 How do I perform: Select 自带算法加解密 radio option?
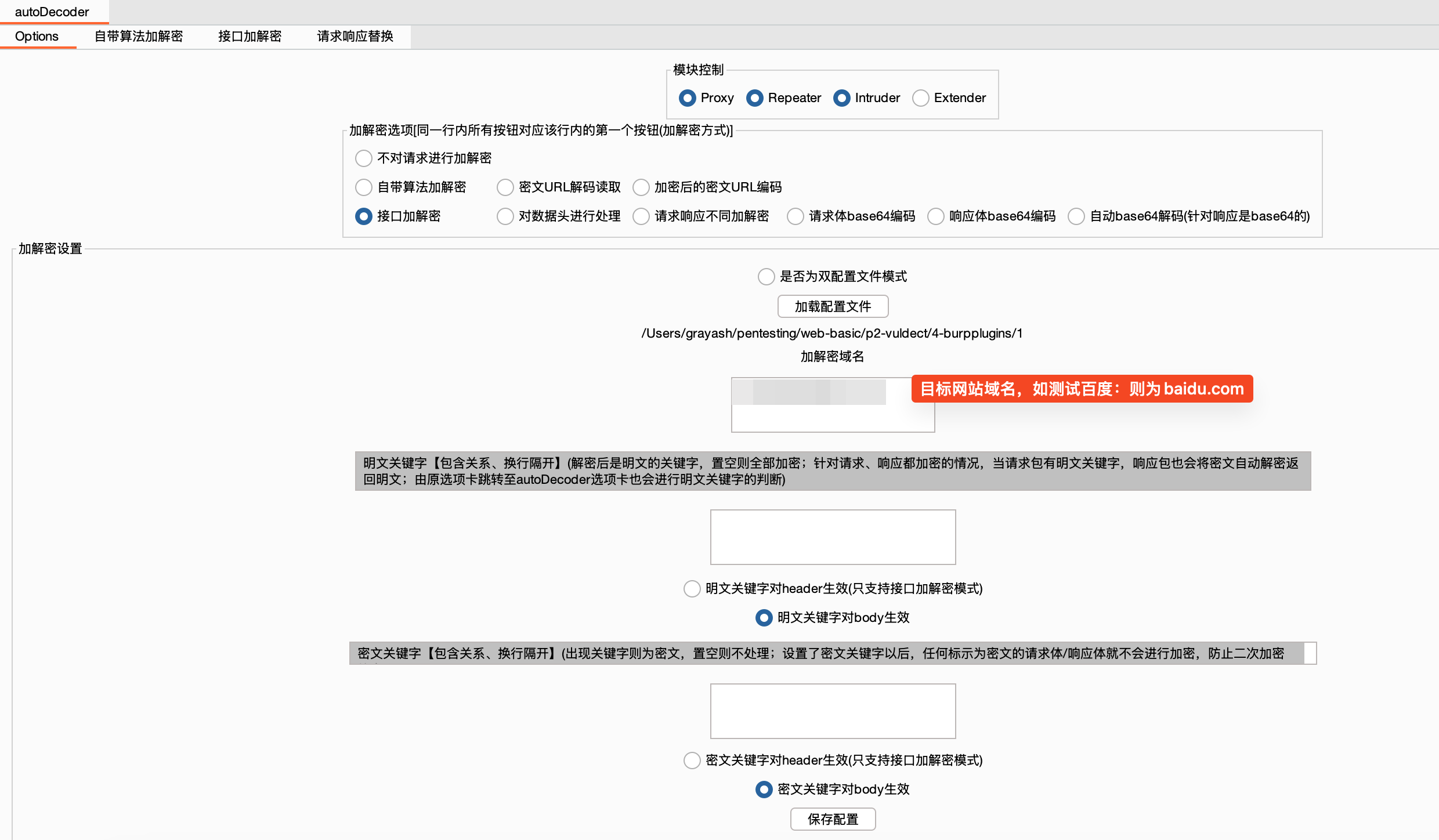[x=364, y=187]
